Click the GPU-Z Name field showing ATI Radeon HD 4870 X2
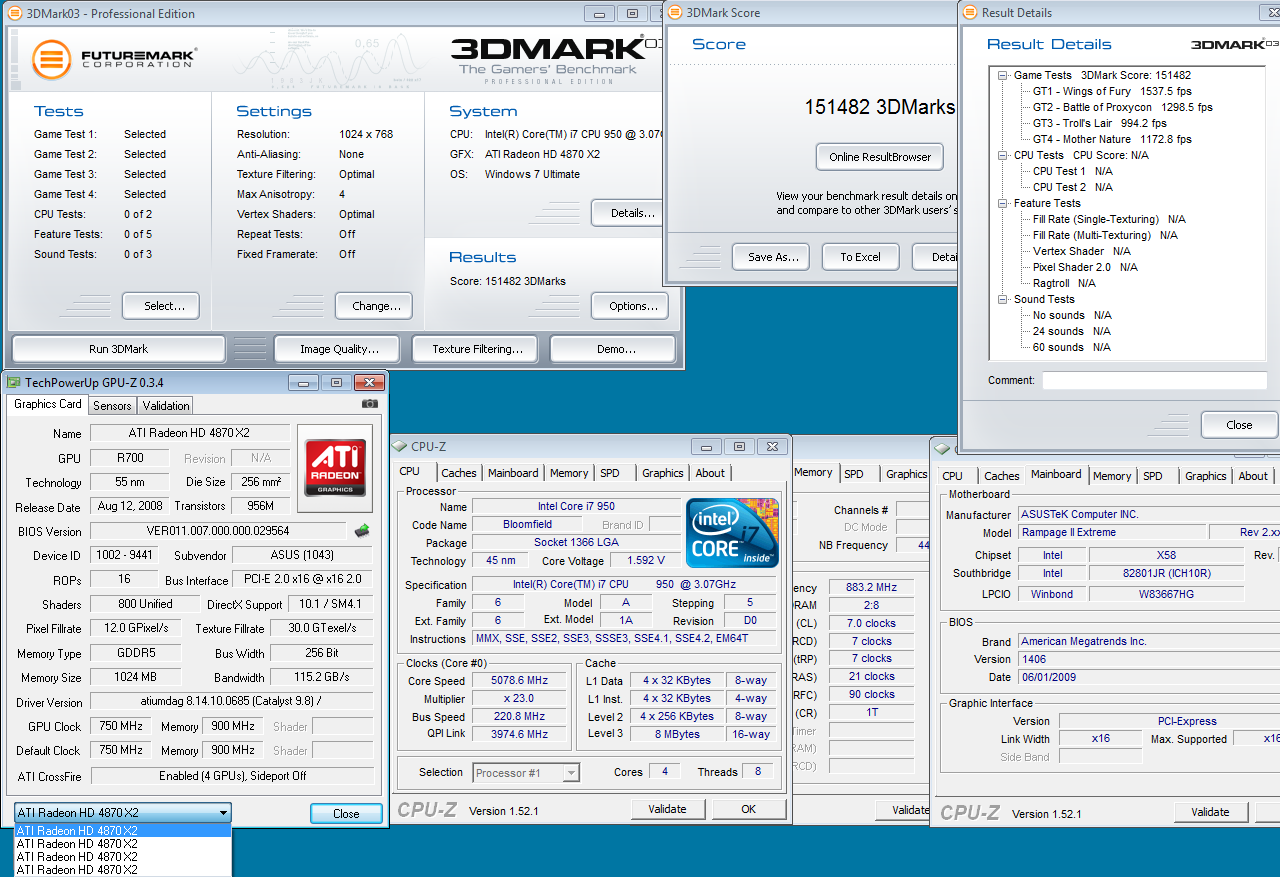This screenshot has height=877, width=1280. [190, 433]
